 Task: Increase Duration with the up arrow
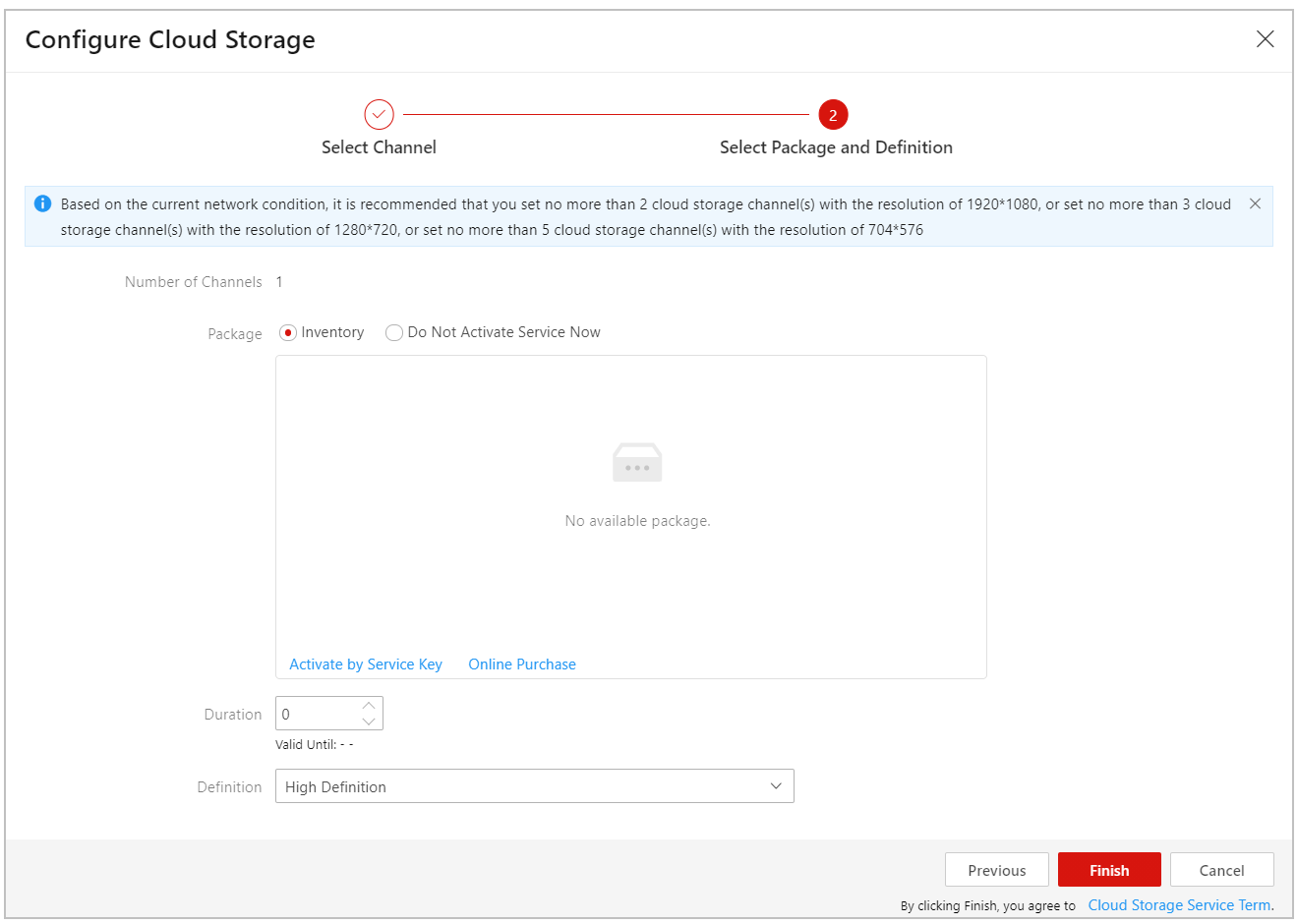click(x=369, y=706)
